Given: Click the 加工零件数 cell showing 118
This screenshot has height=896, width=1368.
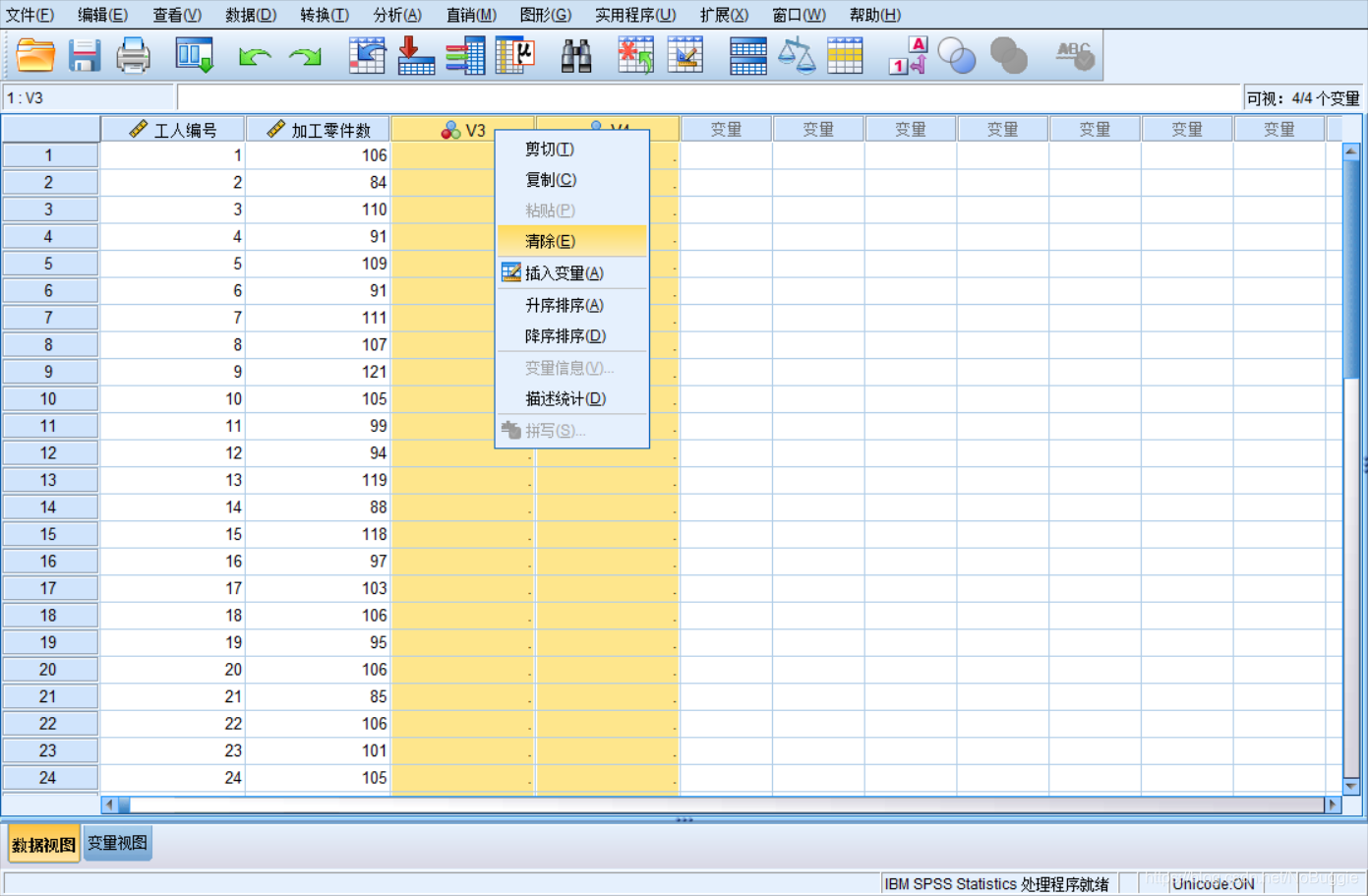Looking at the screenshot, I should pyautogui.click(x=318, y=534).
